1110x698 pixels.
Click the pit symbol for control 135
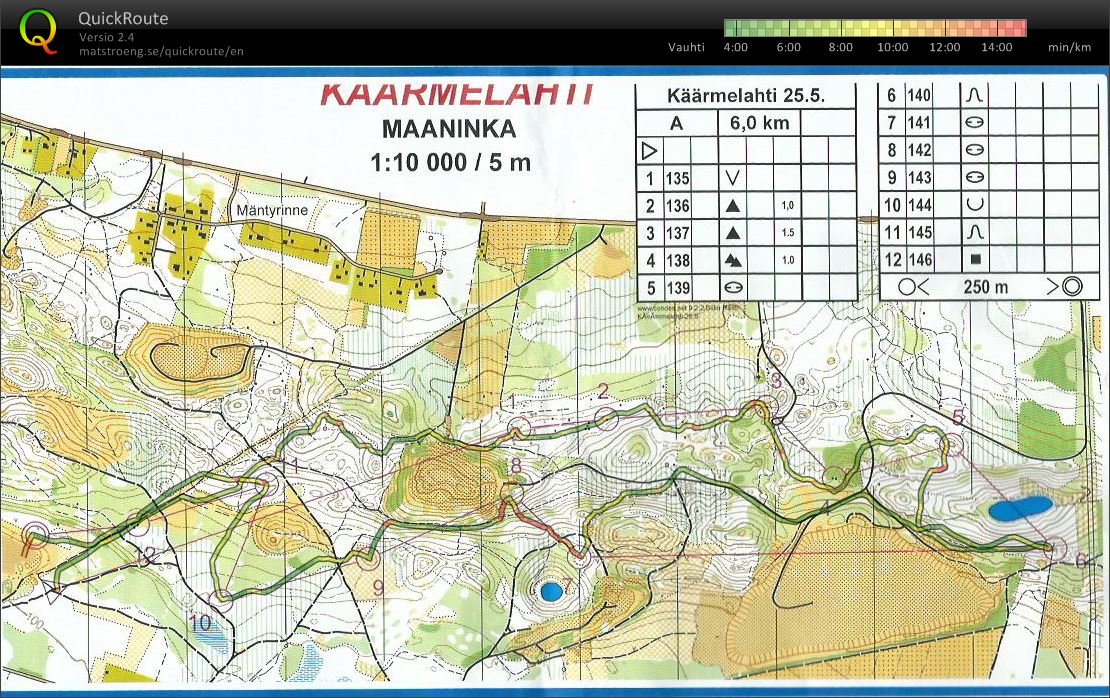pos(733,178)
